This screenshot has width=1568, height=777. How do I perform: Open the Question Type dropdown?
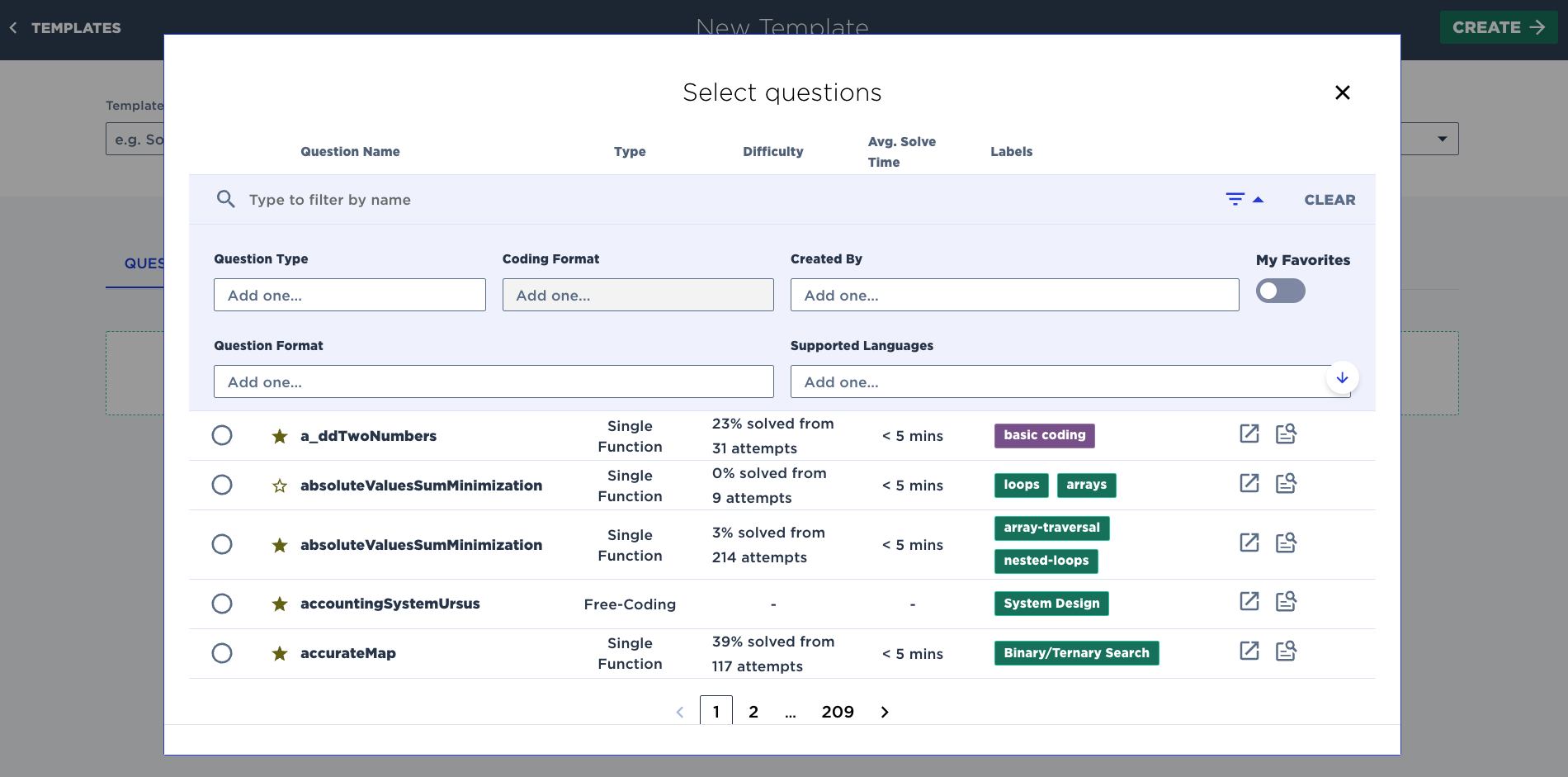click(x=349, y=296)
